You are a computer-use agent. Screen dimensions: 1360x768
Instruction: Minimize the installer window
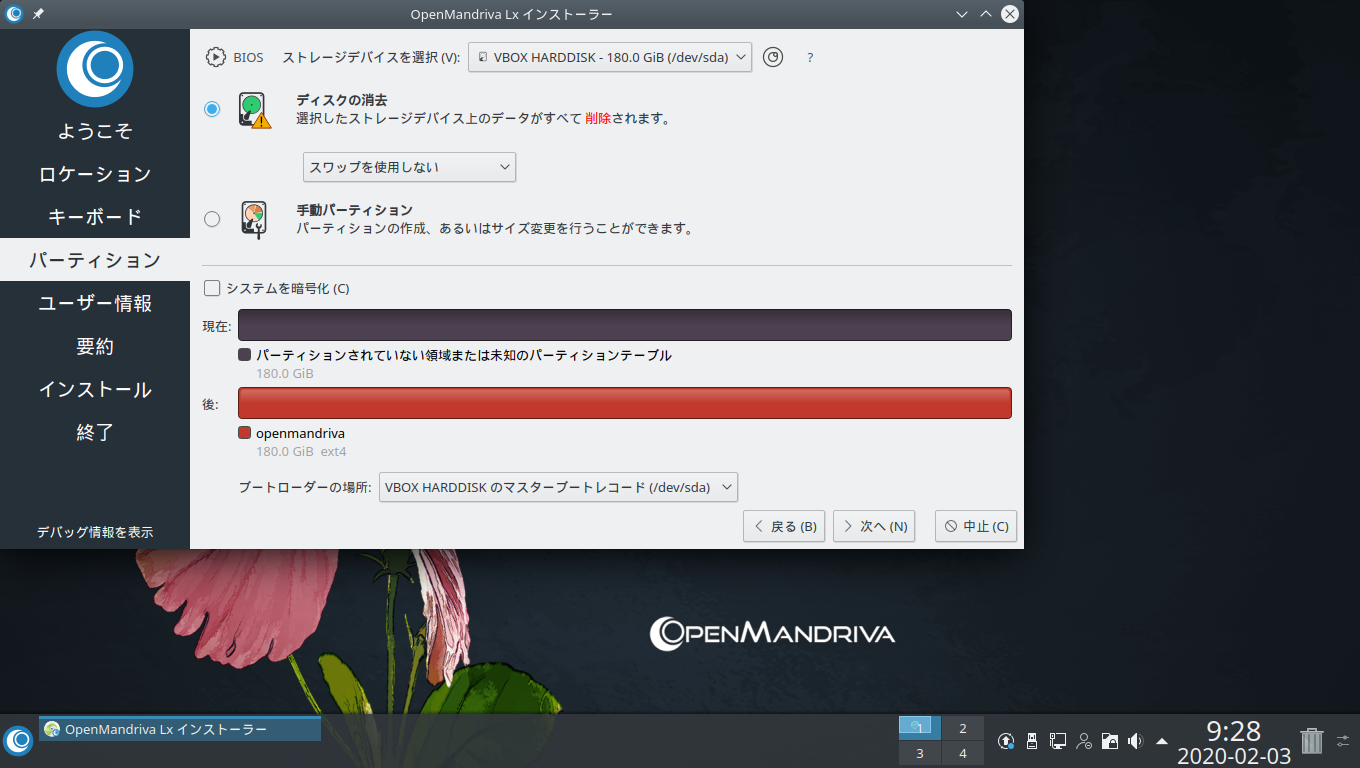click(x=962, y=14)
